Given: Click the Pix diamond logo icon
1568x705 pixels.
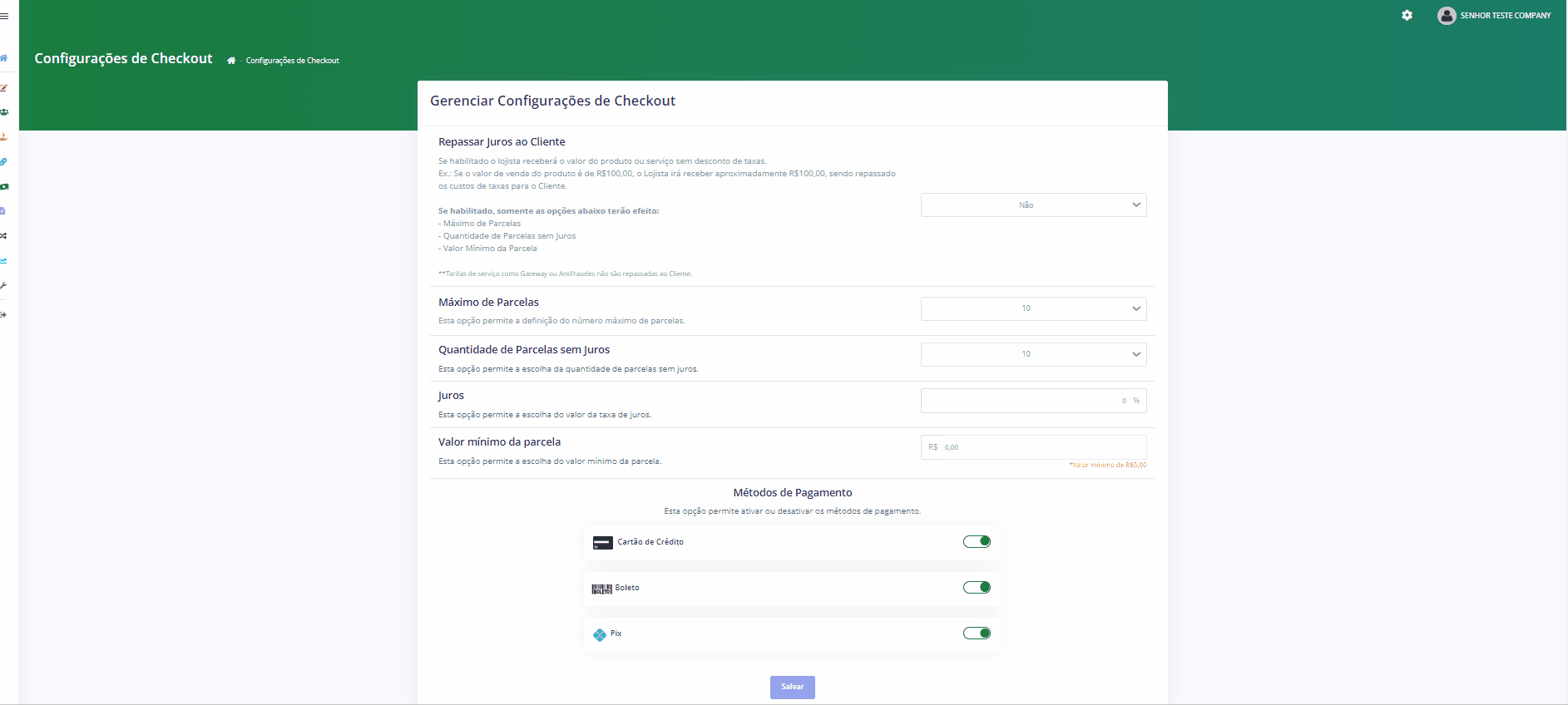Looking at the screenshot, I should 600,634.
